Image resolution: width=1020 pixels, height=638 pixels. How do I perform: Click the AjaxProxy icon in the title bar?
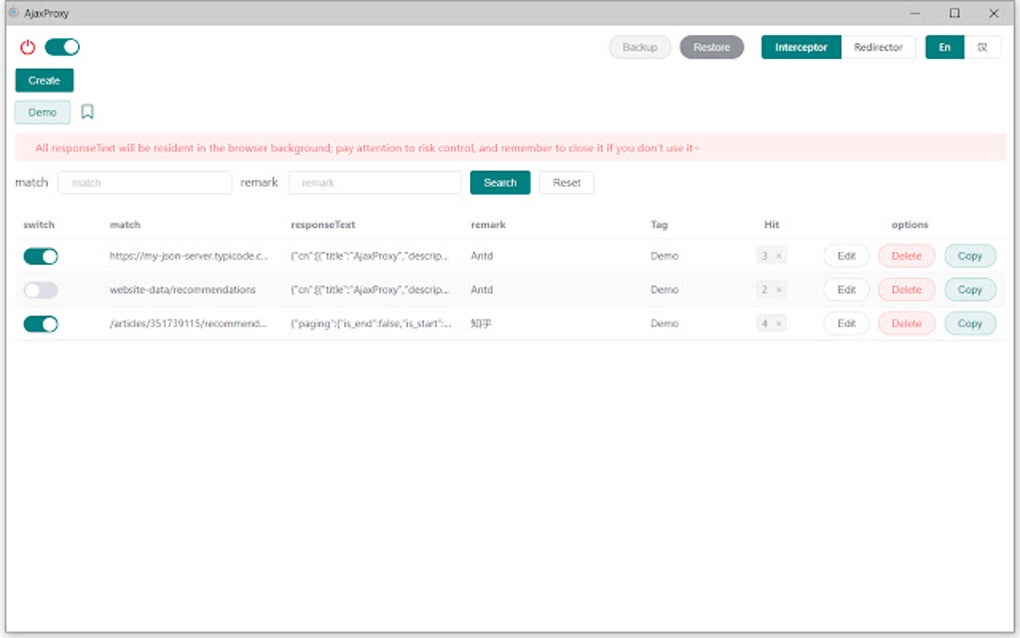pos(15,12)
